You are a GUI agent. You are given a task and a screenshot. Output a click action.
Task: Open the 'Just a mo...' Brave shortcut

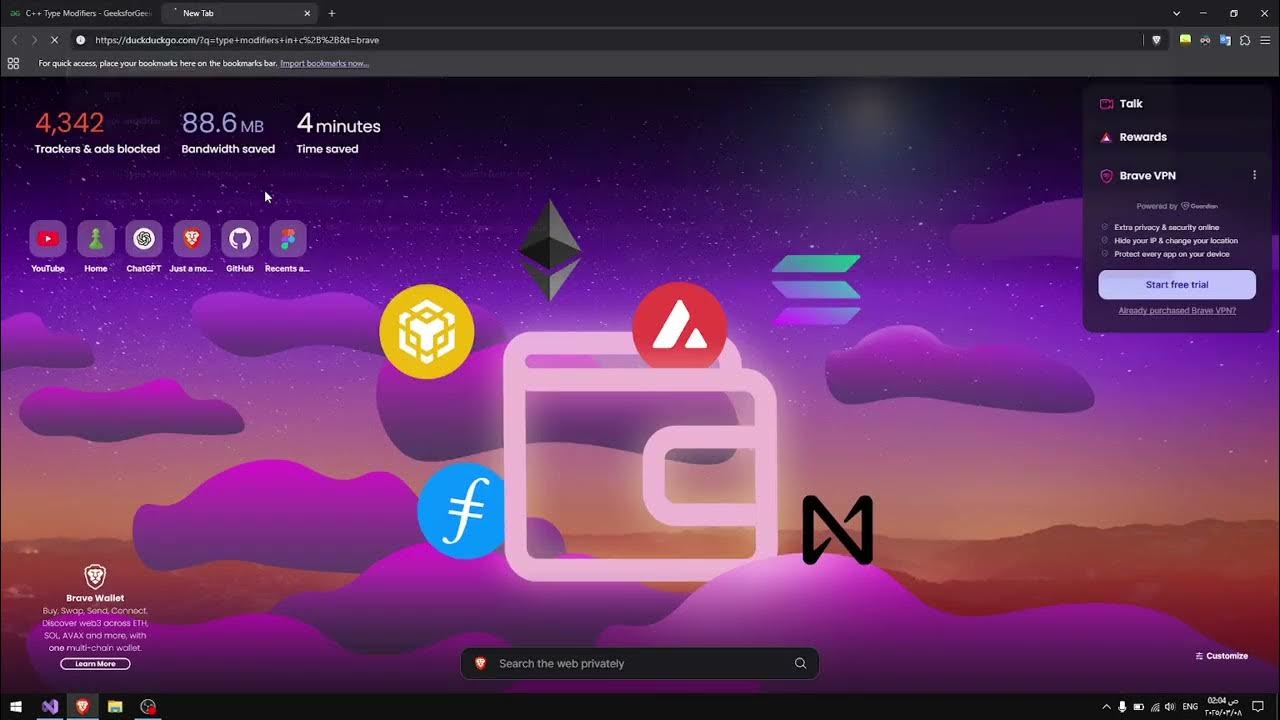pos(192,239)
